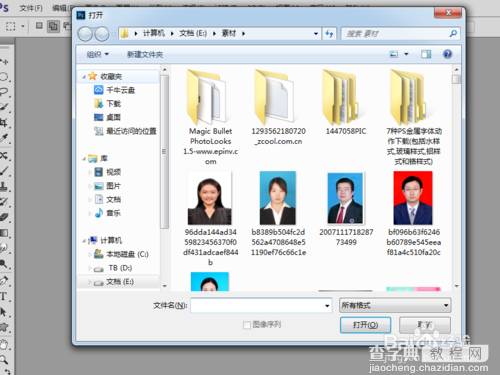Select the red background portrait thumbnail
500x375 pixels.
pos(413,198)
